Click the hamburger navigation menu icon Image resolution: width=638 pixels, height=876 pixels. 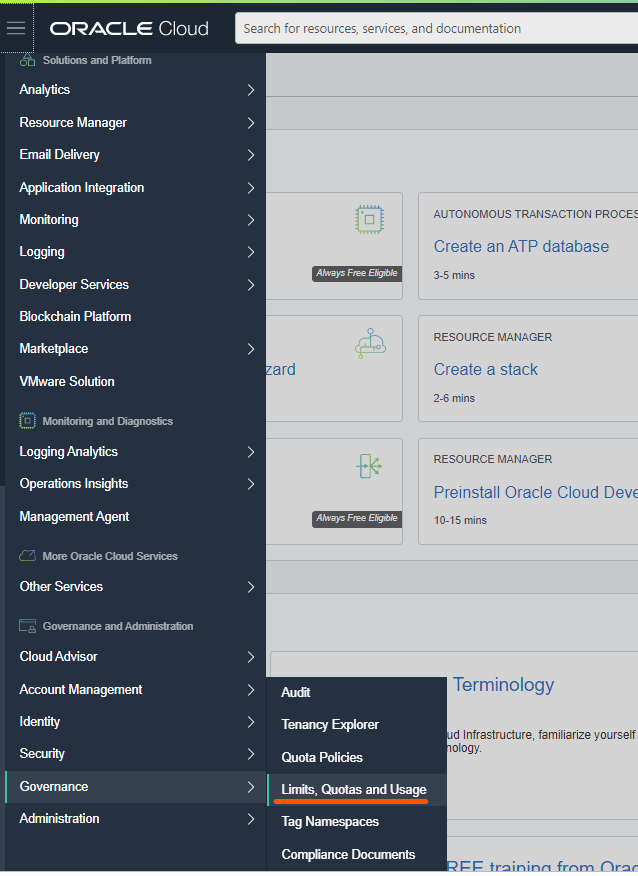16,28
